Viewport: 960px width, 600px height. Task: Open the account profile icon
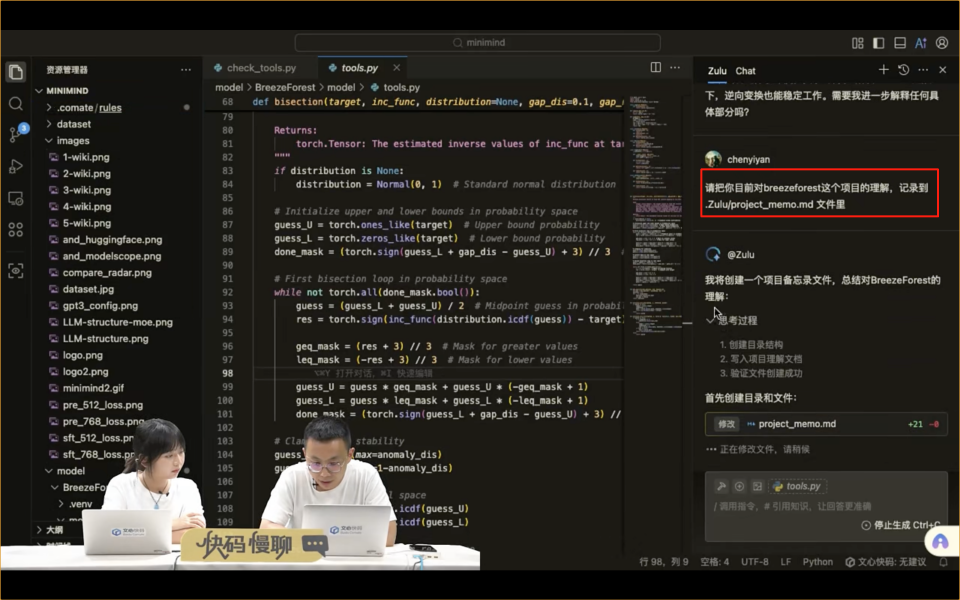pos(942,43)
